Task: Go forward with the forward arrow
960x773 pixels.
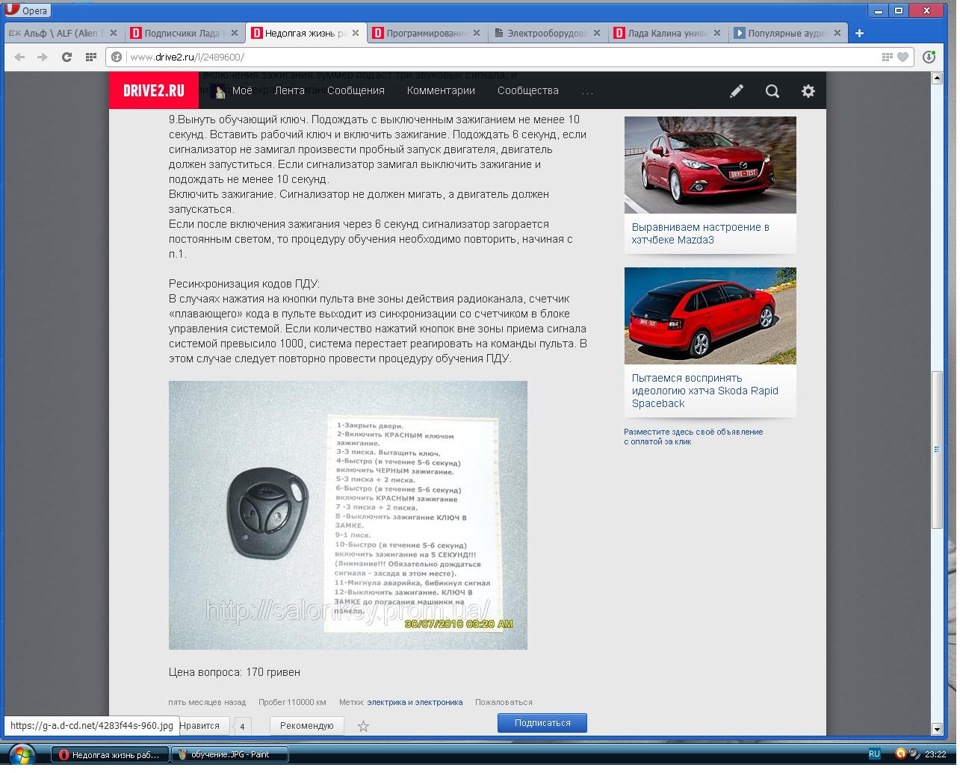Action: click(42, 57)
